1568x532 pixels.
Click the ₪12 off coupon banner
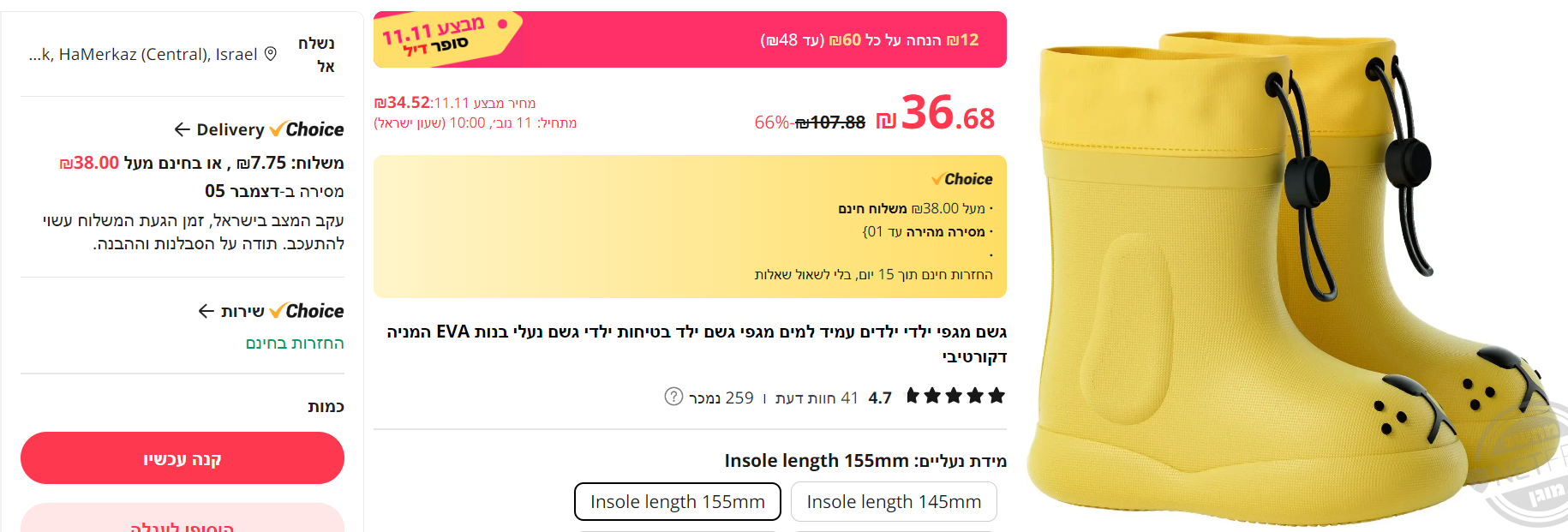869,40
